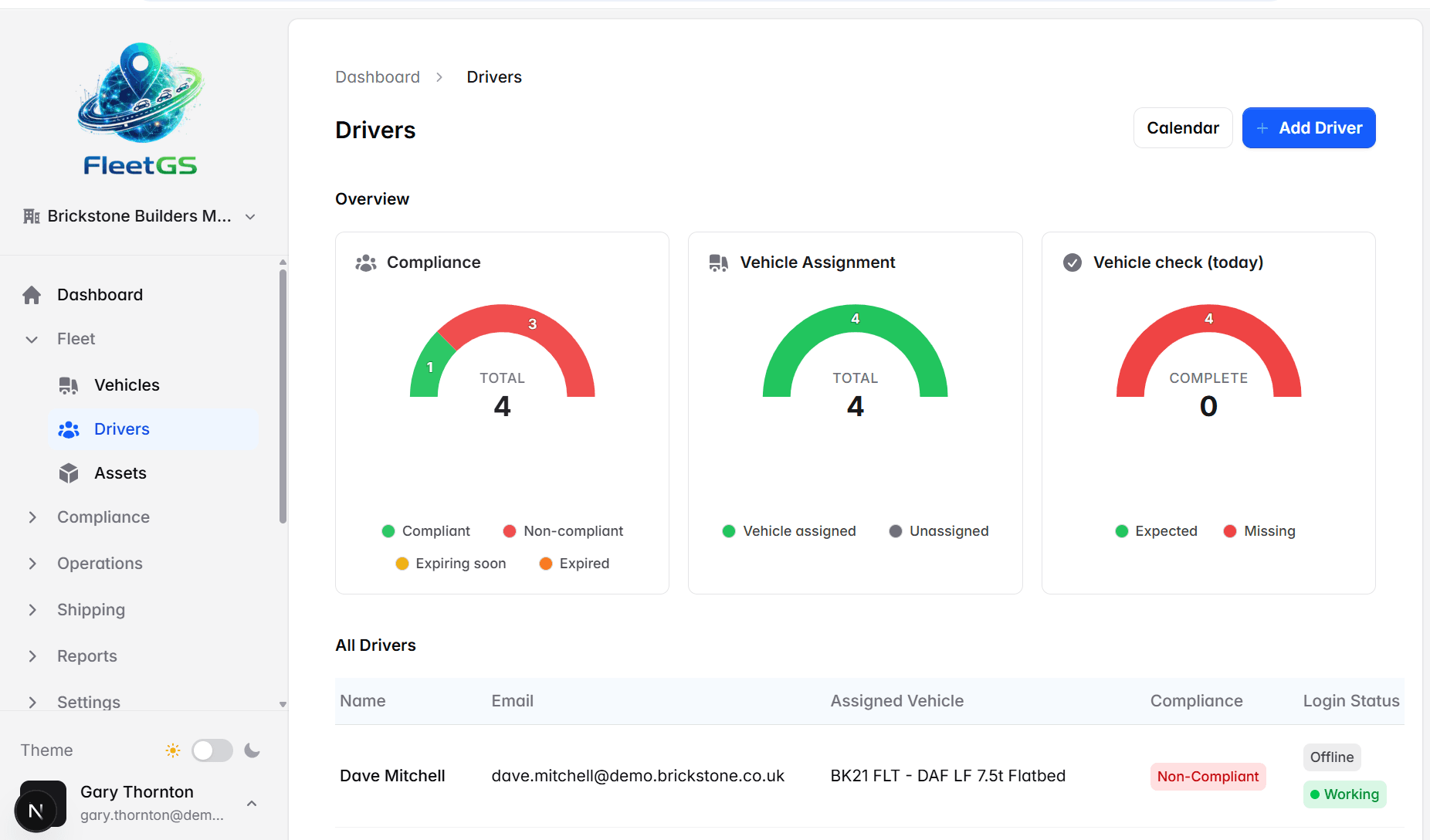This screenshot has height=840, width=1430.
Task: Select Drivers in the sidebar menu
Action: pos(121,428)
